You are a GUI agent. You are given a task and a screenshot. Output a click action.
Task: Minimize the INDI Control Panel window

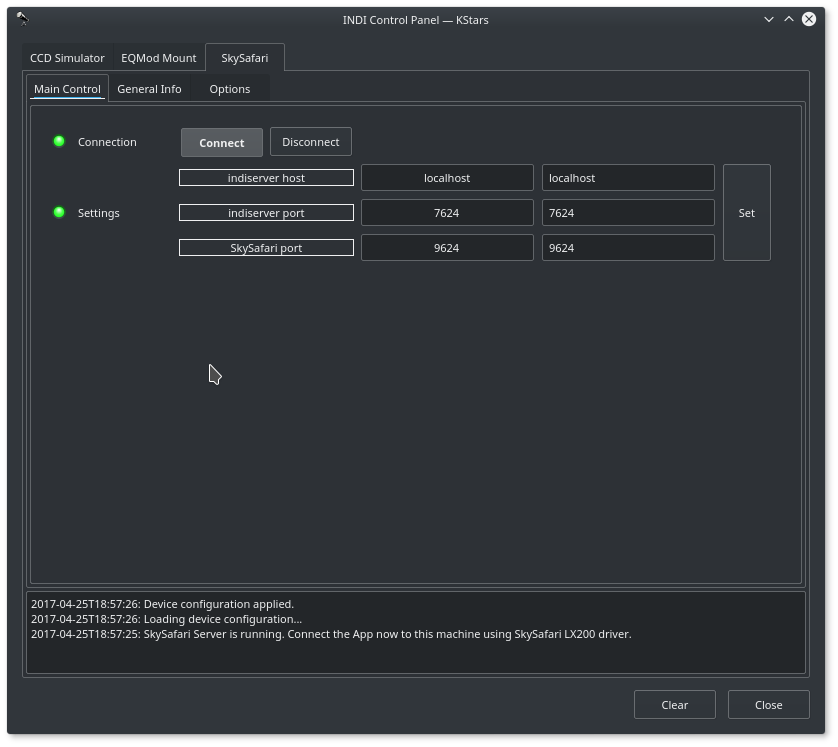769,19
